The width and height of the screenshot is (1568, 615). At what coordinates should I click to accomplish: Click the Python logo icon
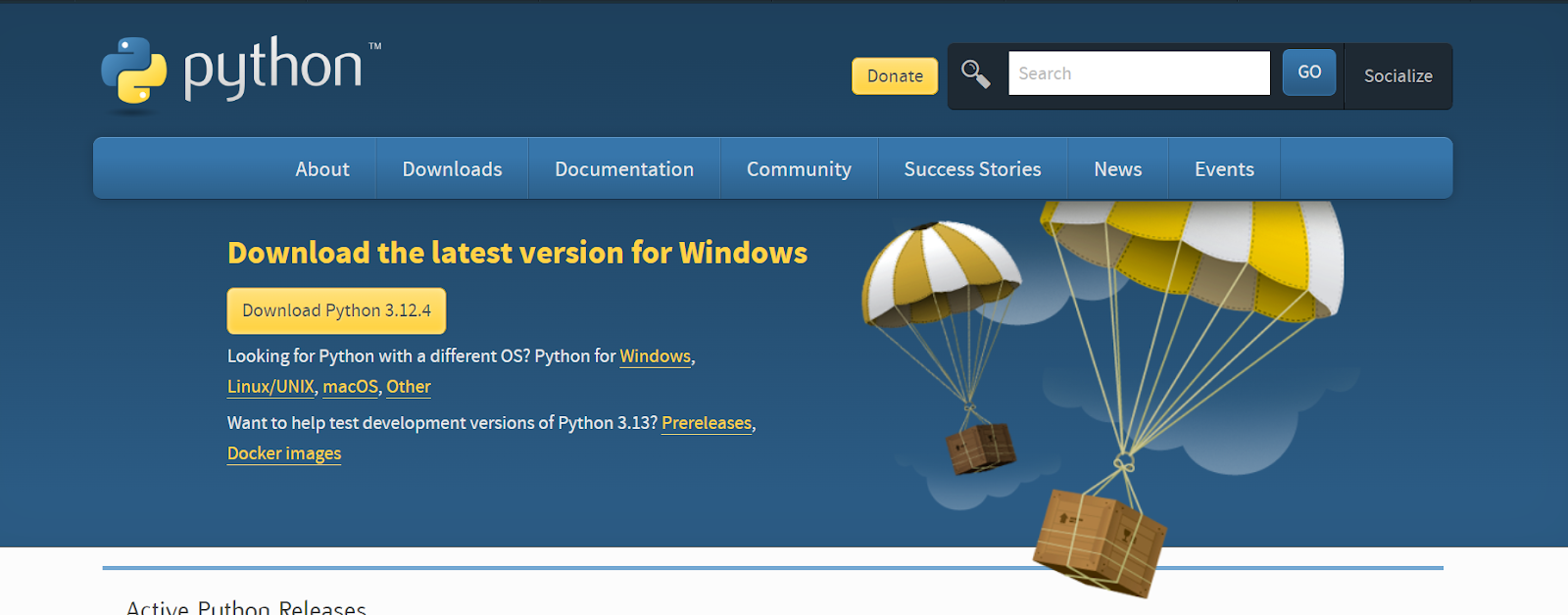(x=134, y=71)
